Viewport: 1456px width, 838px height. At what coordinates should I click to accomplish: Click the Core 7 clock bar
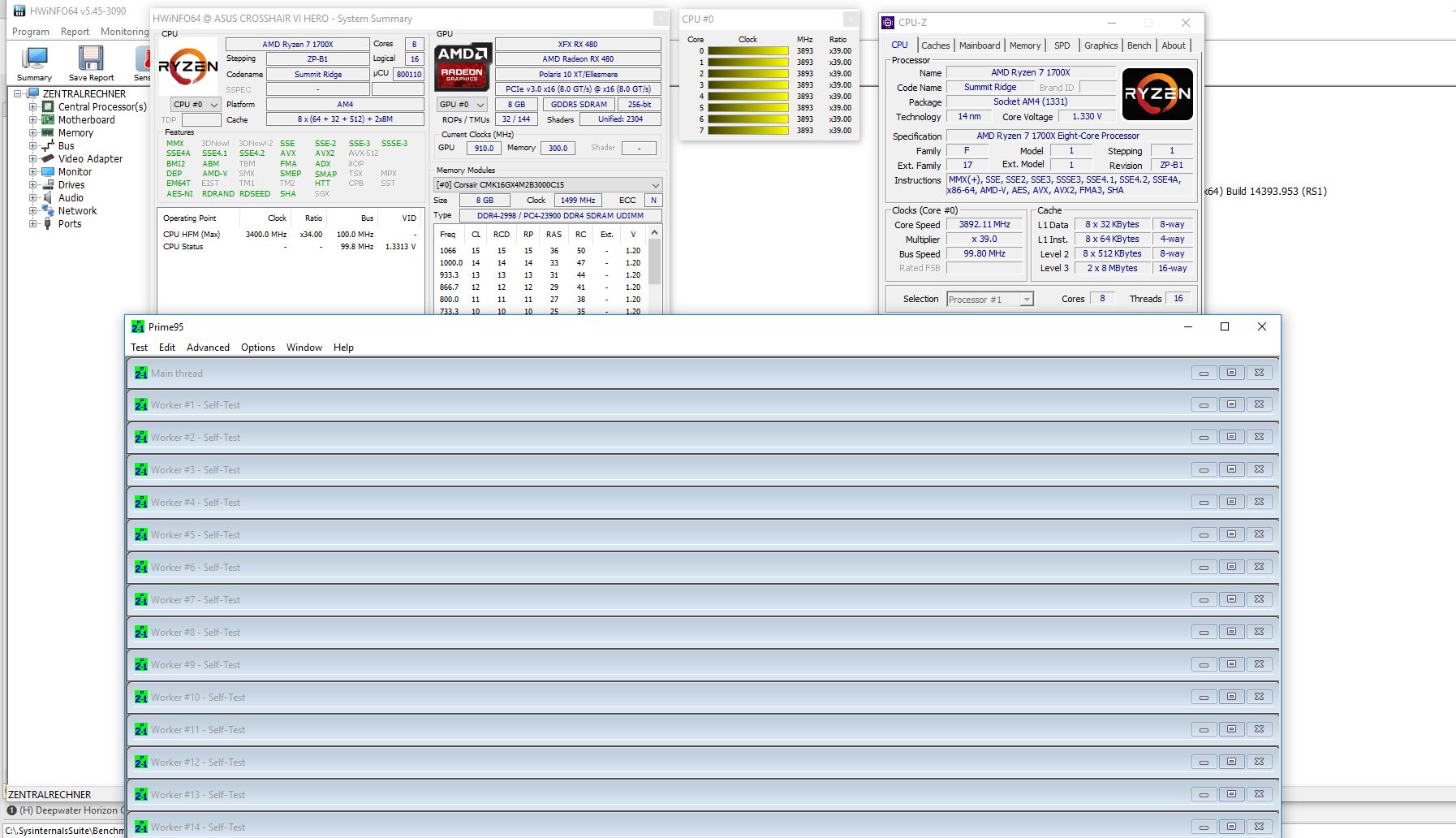[747, 130]
